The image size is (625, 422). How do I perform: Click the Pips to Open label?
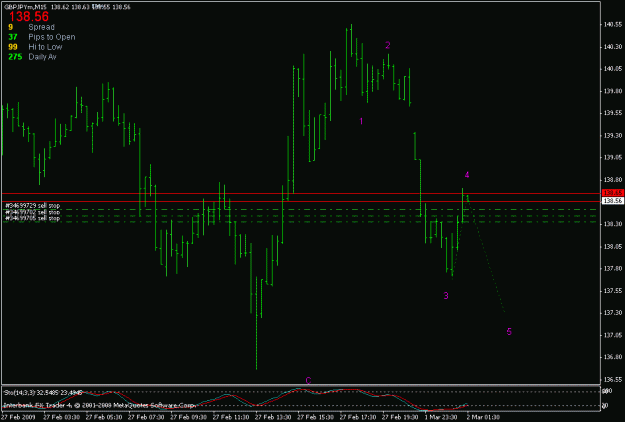tap(52, 37)
